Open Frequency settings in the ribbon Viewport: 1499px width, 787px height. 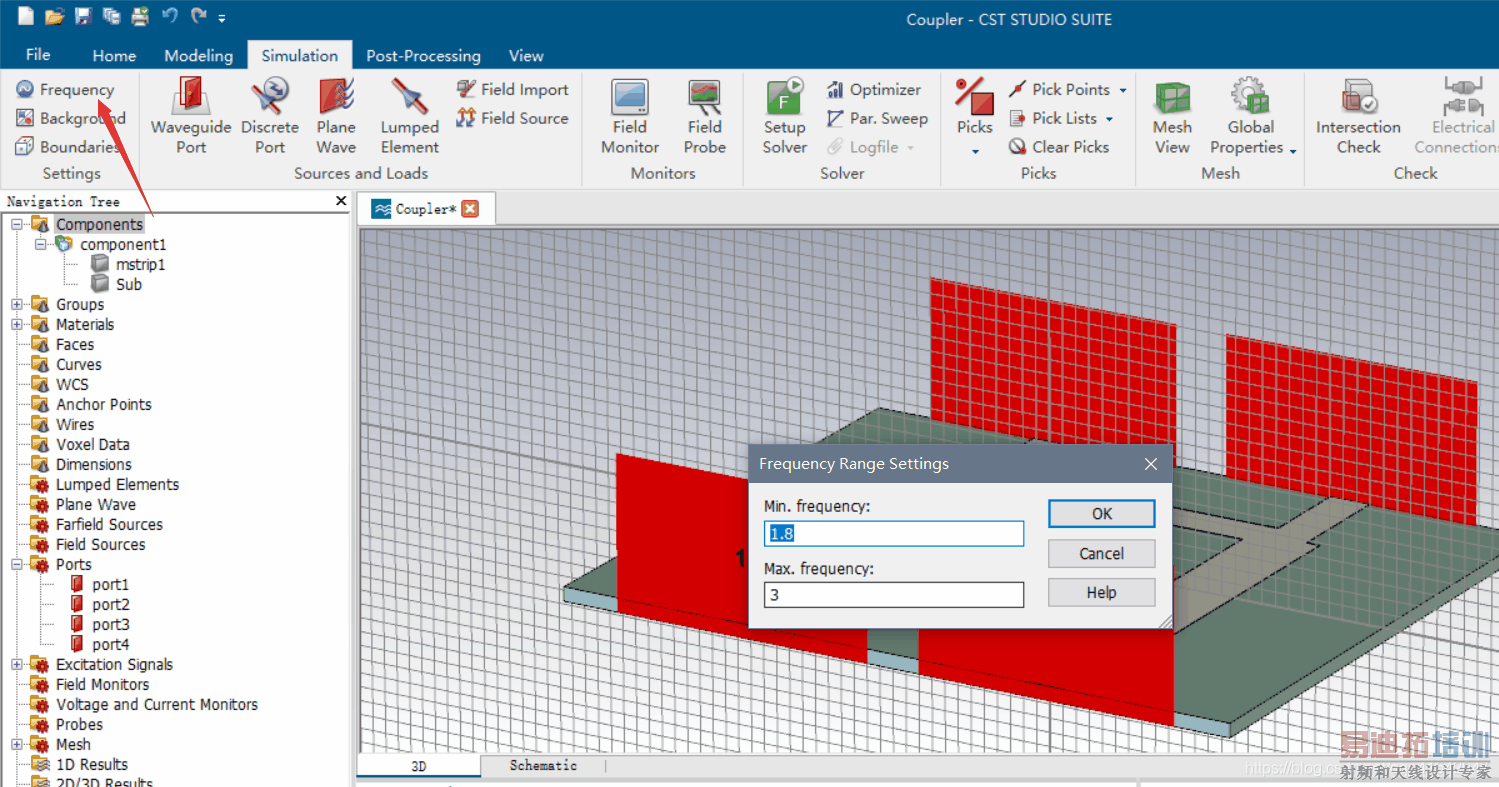pyautogui.click(x=65, y=90)
